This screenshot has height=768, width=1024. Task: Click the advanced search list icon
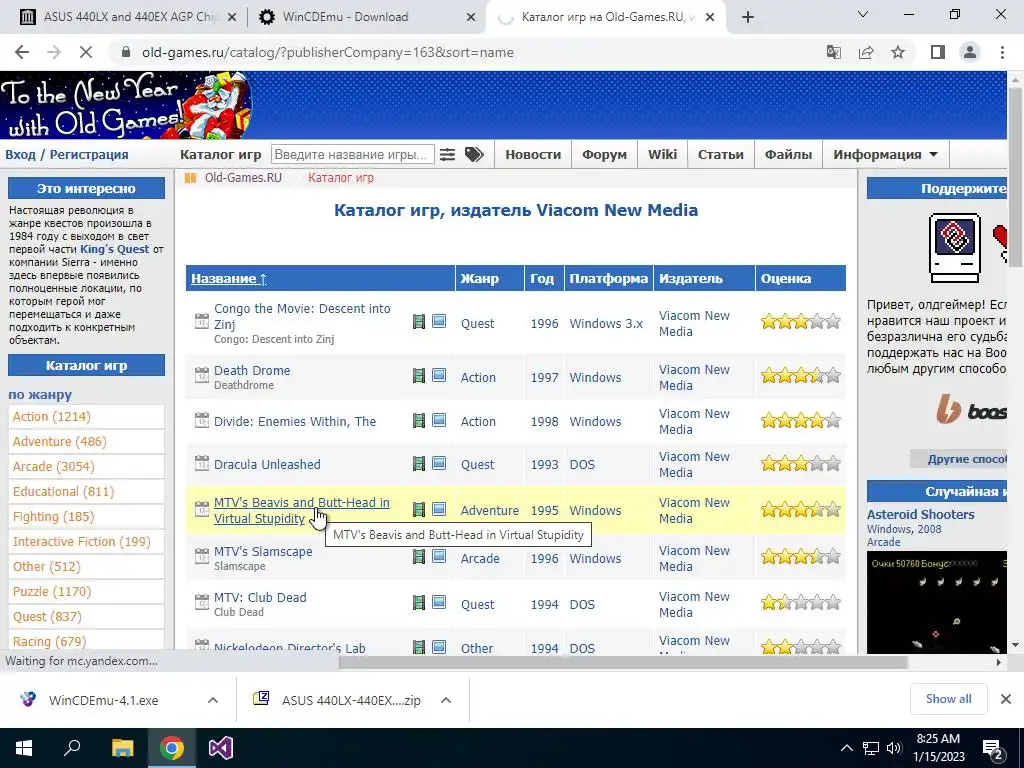click(x=447, y=155)
